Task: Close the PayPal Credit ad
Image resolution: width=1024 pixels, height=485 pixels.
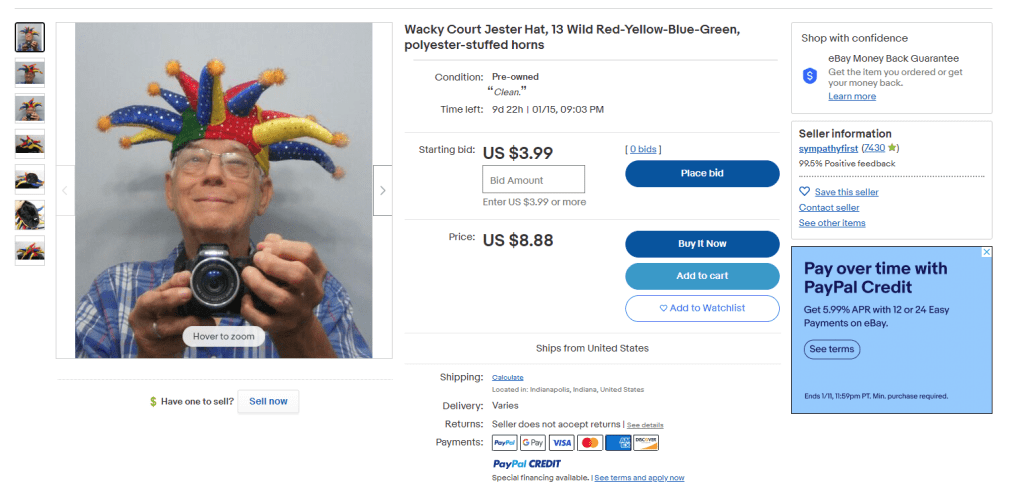Action: click(x=986, y=253)
